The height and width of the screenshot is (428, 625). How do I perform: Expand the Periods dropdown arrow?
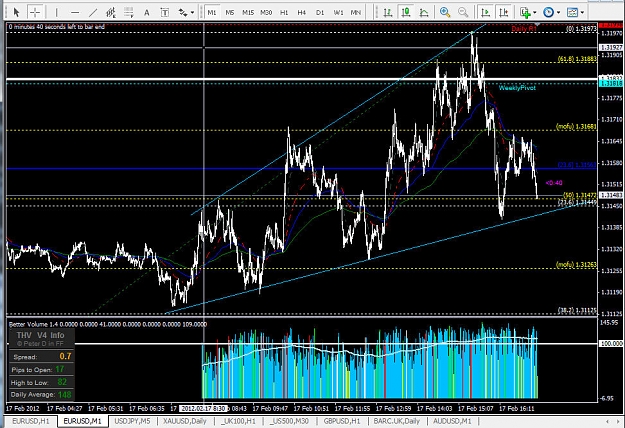click(558, 13)
